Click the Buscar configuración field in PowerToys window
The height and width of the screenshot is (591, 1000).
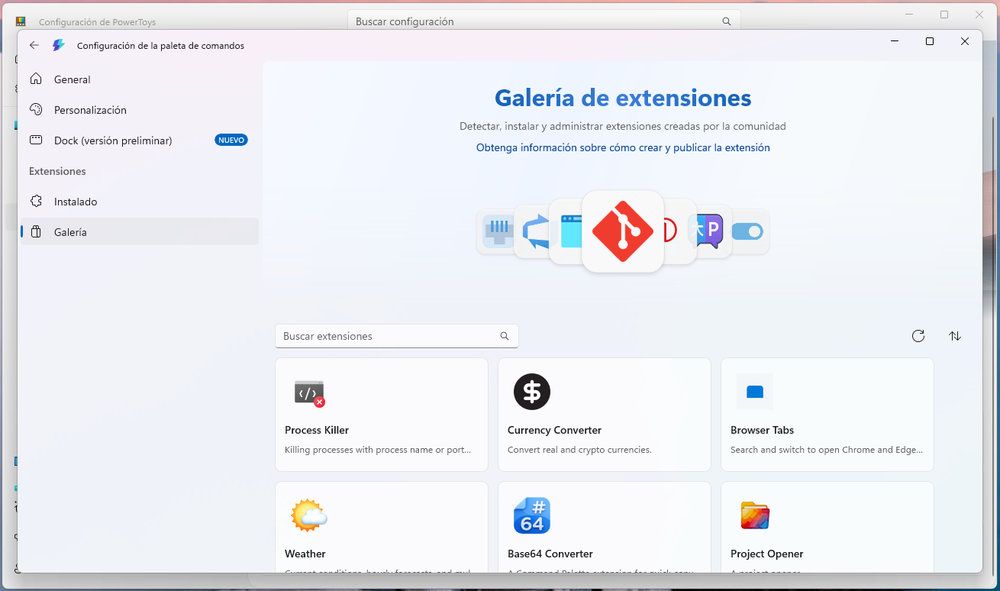(543, 21)
